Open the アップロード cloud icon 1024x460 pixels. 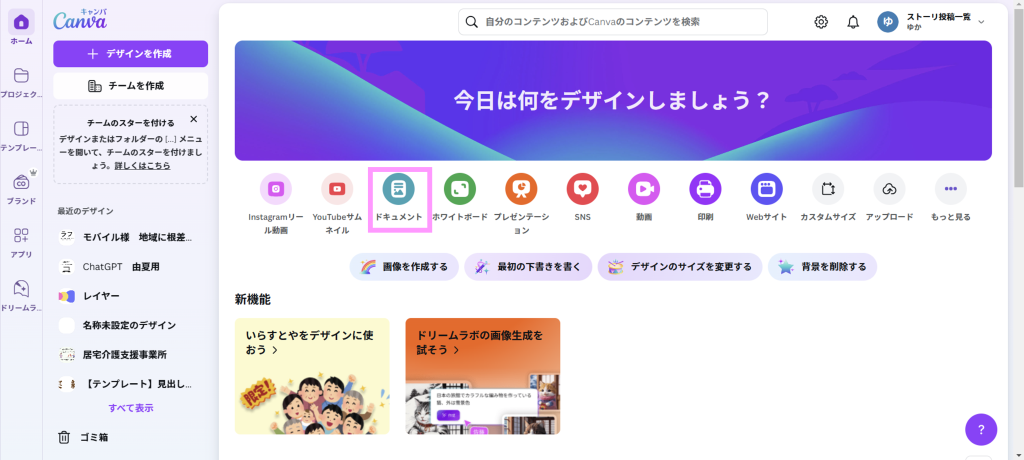click(889, 189)
